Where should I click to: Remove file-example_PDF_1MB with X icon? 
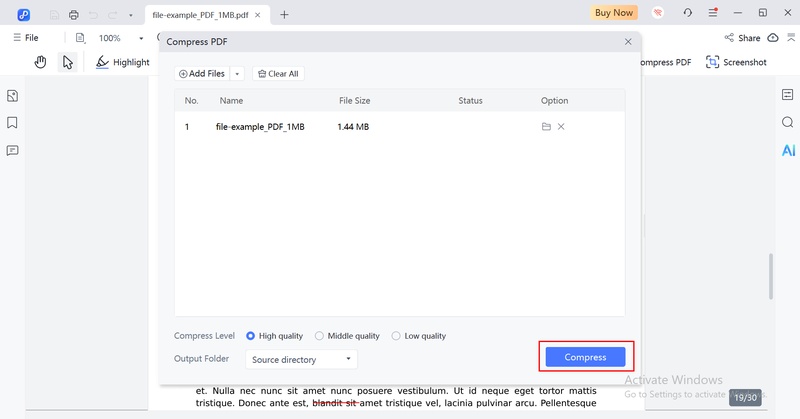(x=561, y=127)
